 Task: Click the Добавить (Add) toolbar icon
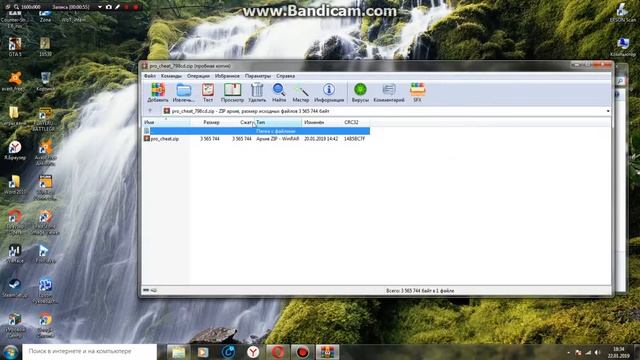158,92
